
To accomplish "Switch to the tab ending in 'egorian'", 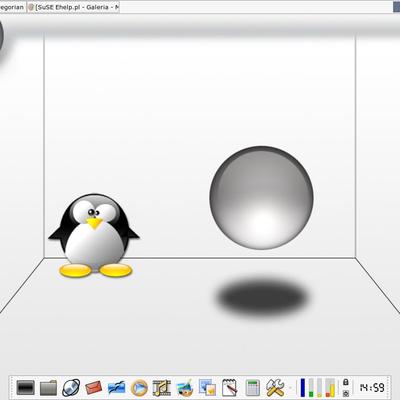I will [x=13, y=7].
